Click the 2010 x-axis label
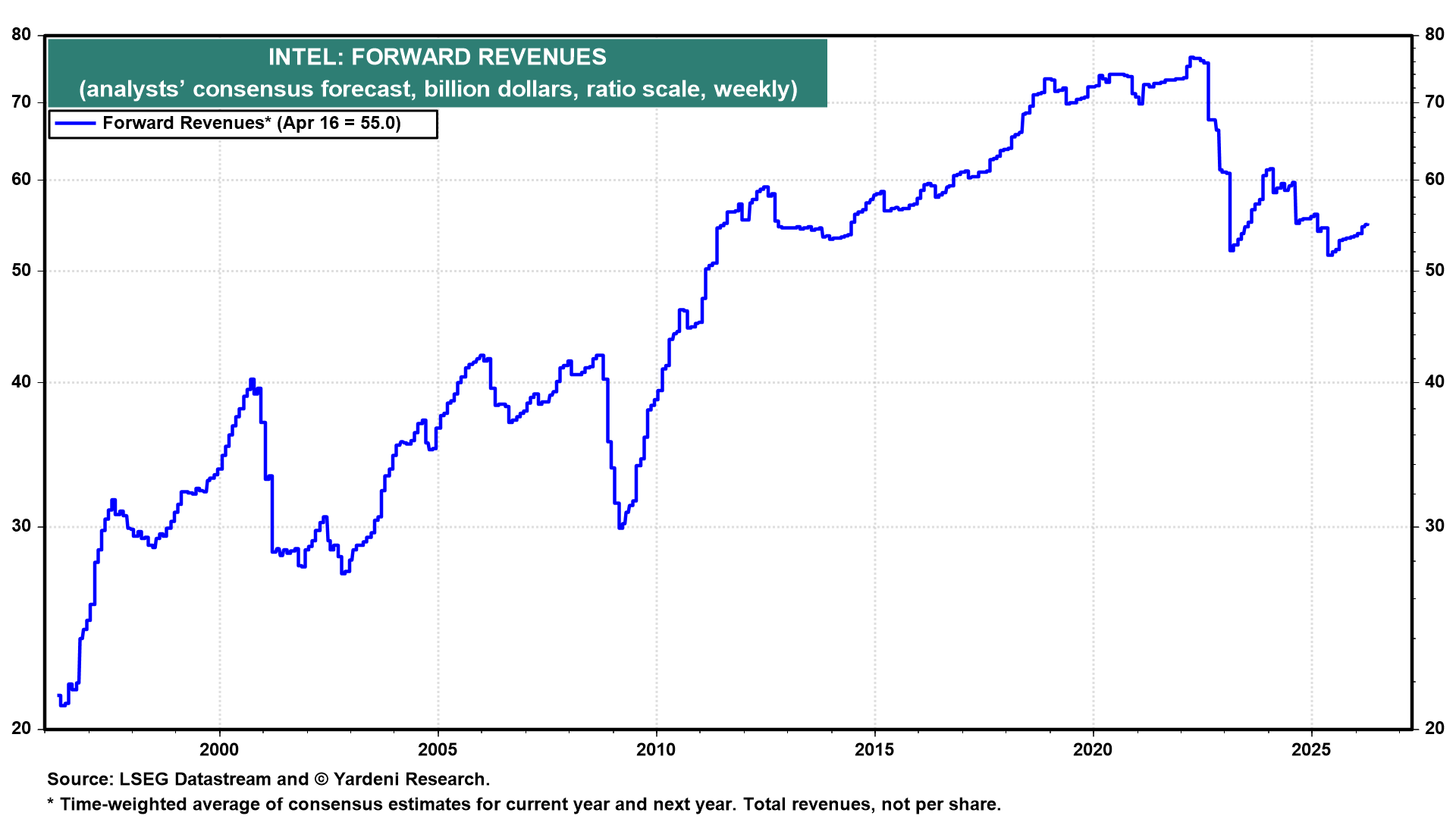1456x819 pixels. click(x=656, y=750)
